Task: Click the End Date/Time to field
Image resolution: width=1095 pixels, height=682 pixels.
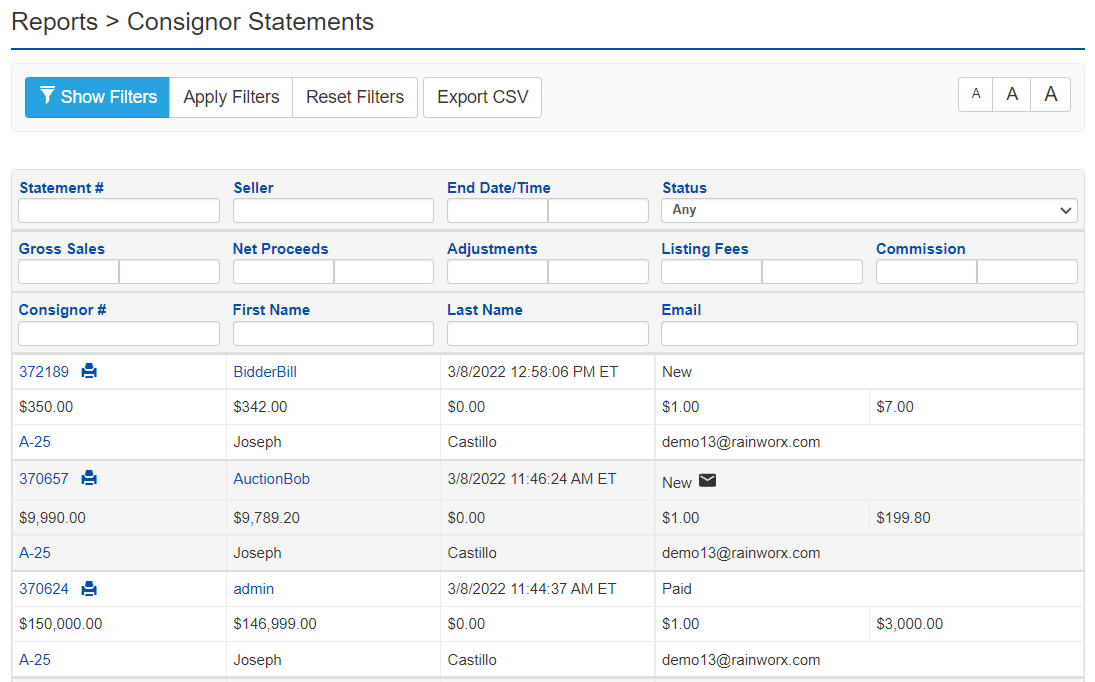Action: [x=598, y=211]
